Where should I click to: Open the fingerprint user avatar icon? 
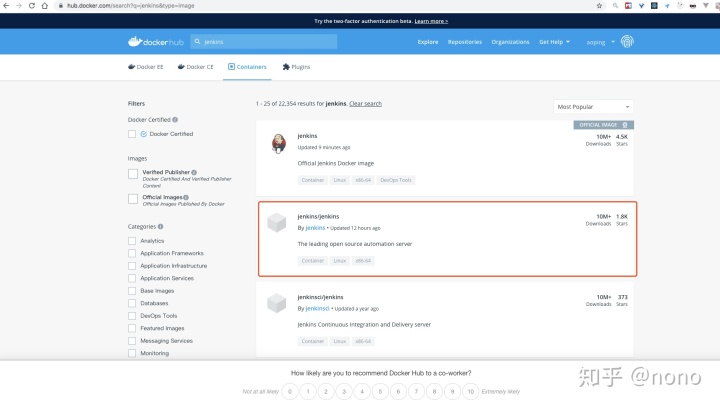pos(627,41)
